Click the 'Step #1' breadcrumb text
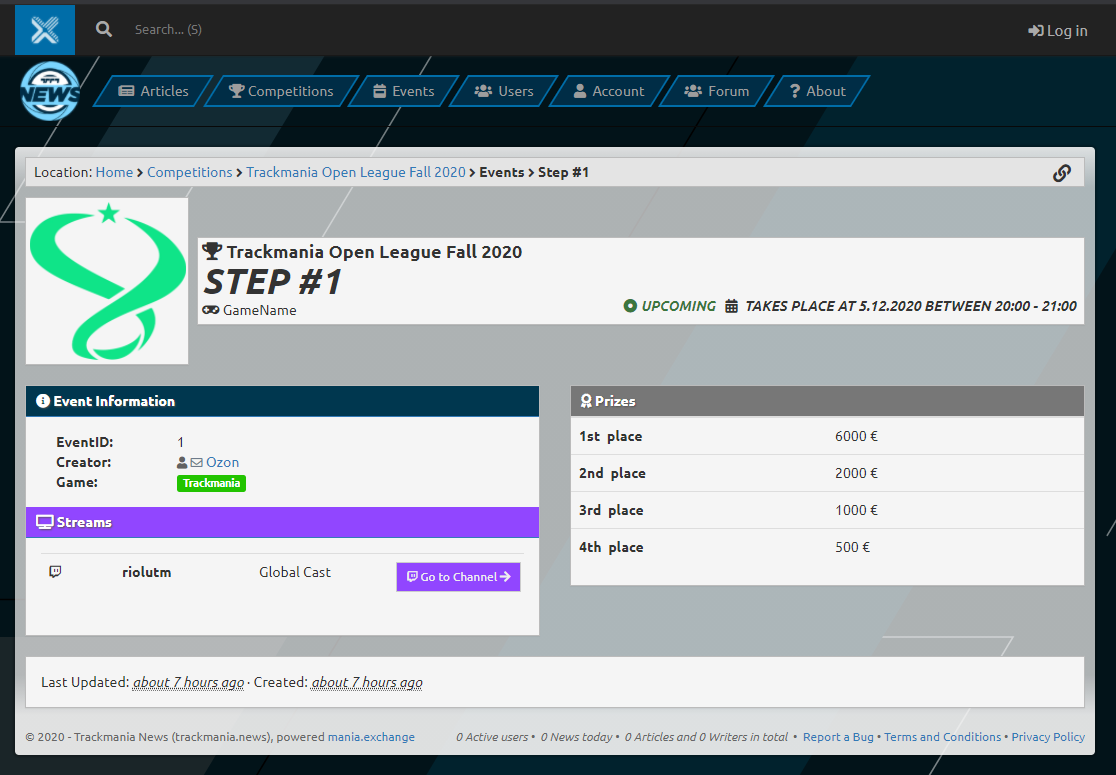Viewport: 1116px width, 775px height. pos(563,172)
